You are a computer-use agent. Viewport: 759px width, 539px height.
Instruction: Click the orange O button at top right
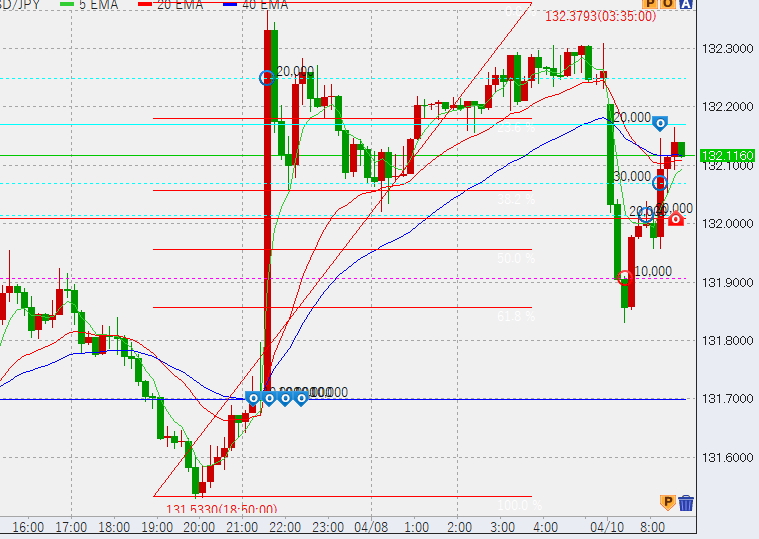[x=667, y=5]
